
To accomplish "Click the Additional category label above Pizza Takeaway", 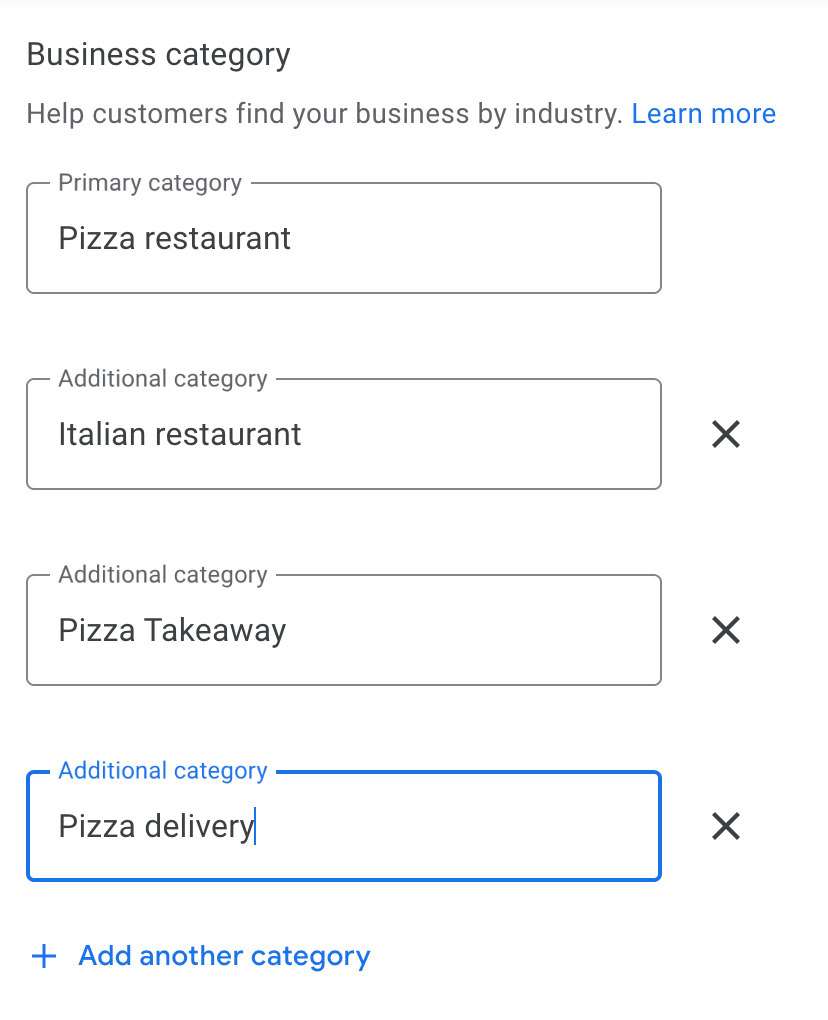I will (x=163, y=575).
